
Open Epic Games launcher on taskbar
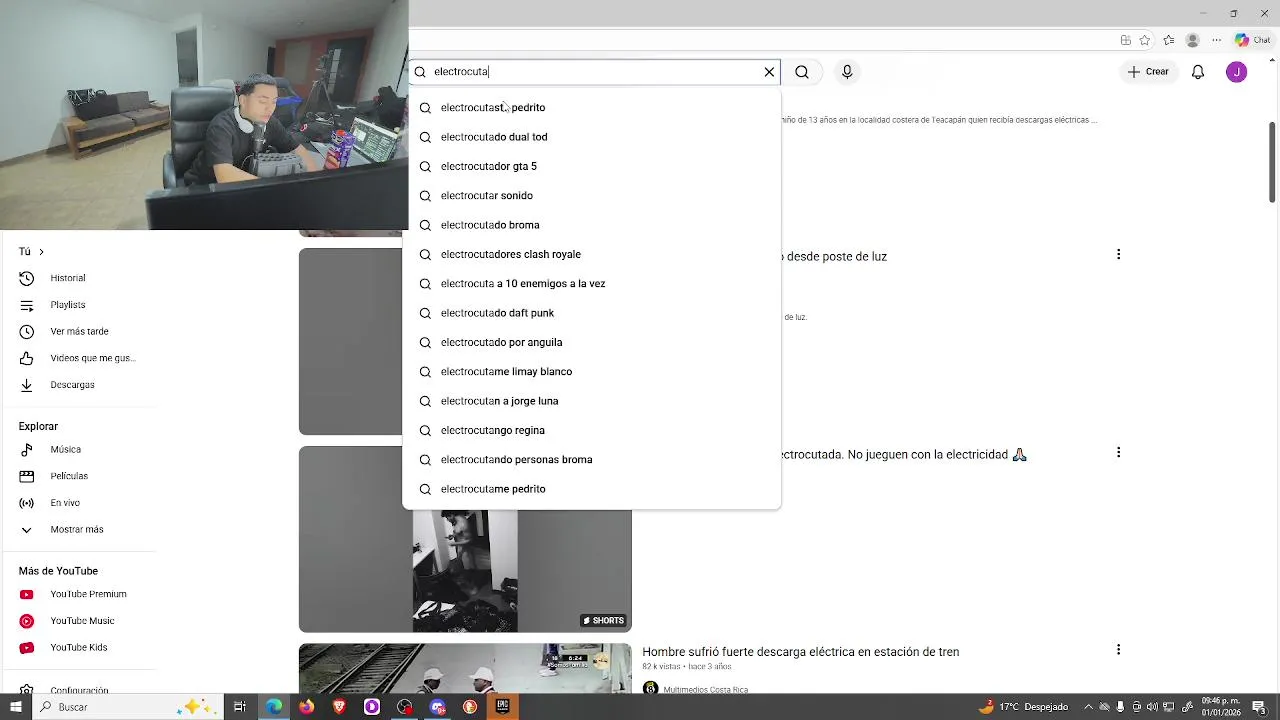click(502, 707)
